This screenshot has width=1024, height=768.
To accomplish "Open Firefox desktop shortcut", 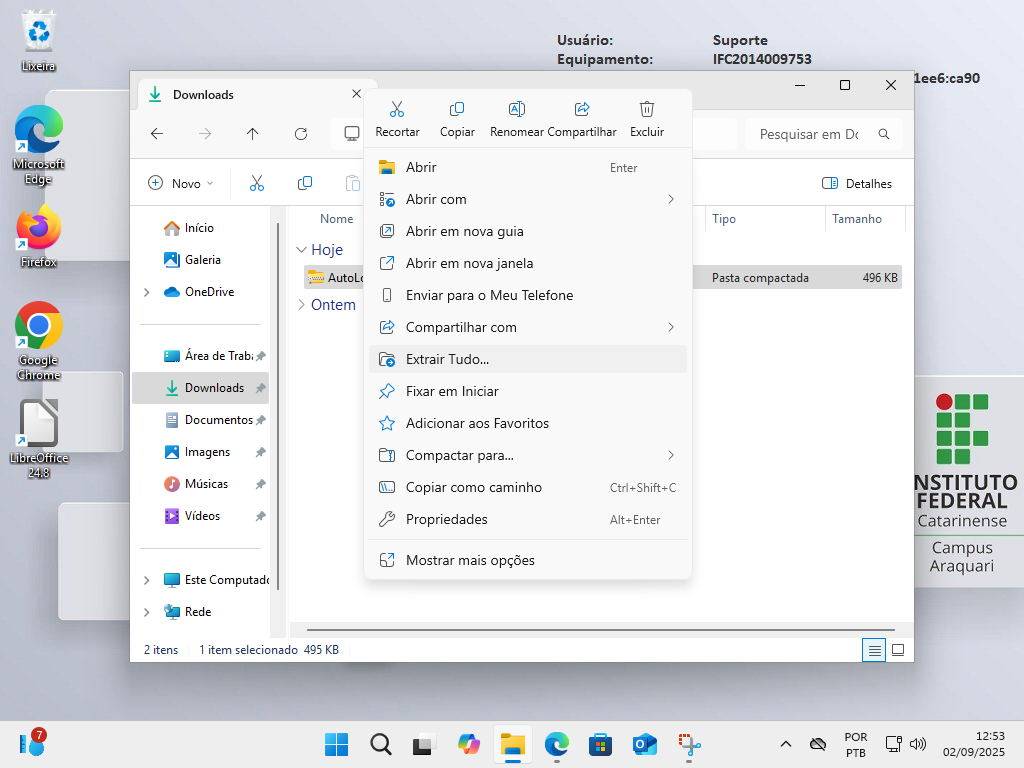I will point(39,236).
